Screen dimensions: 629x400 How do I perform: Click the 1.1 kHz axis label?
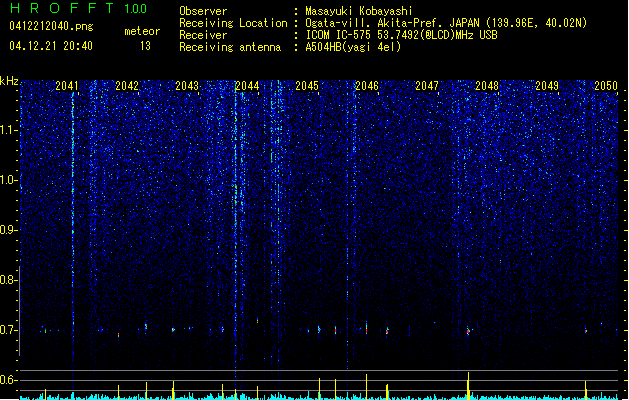click(x=8, y=130)
